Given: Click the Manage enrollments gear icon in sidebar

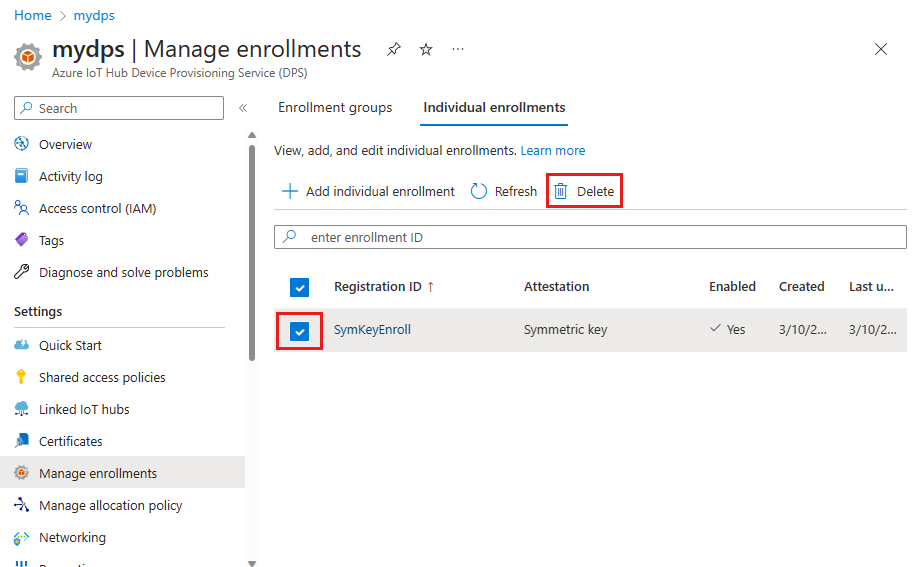Looking at the screenshot, I should [22, 473].
